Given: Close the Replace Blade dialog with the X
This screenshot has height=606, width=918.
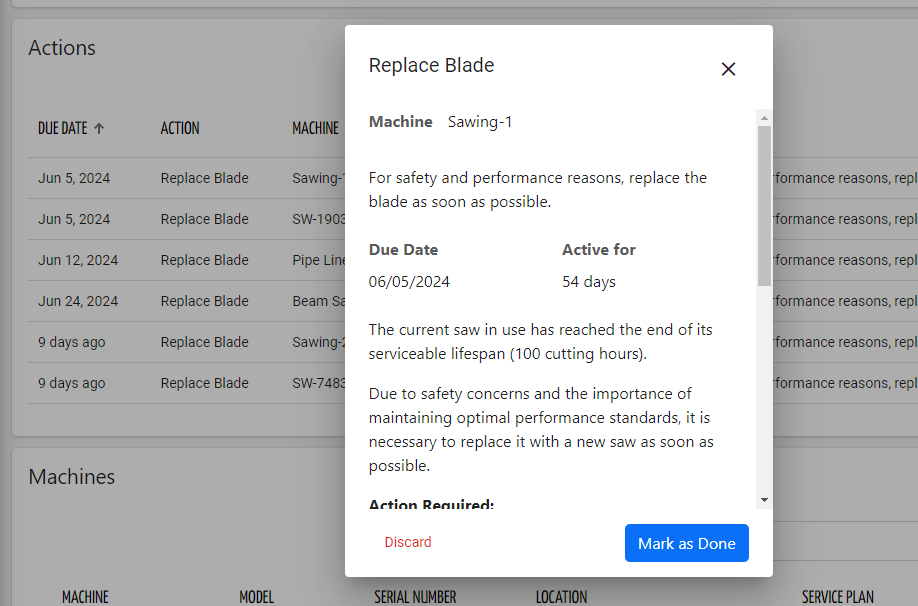Looking at the screenshot, I should pyautogui.click(x=728, y=69).
